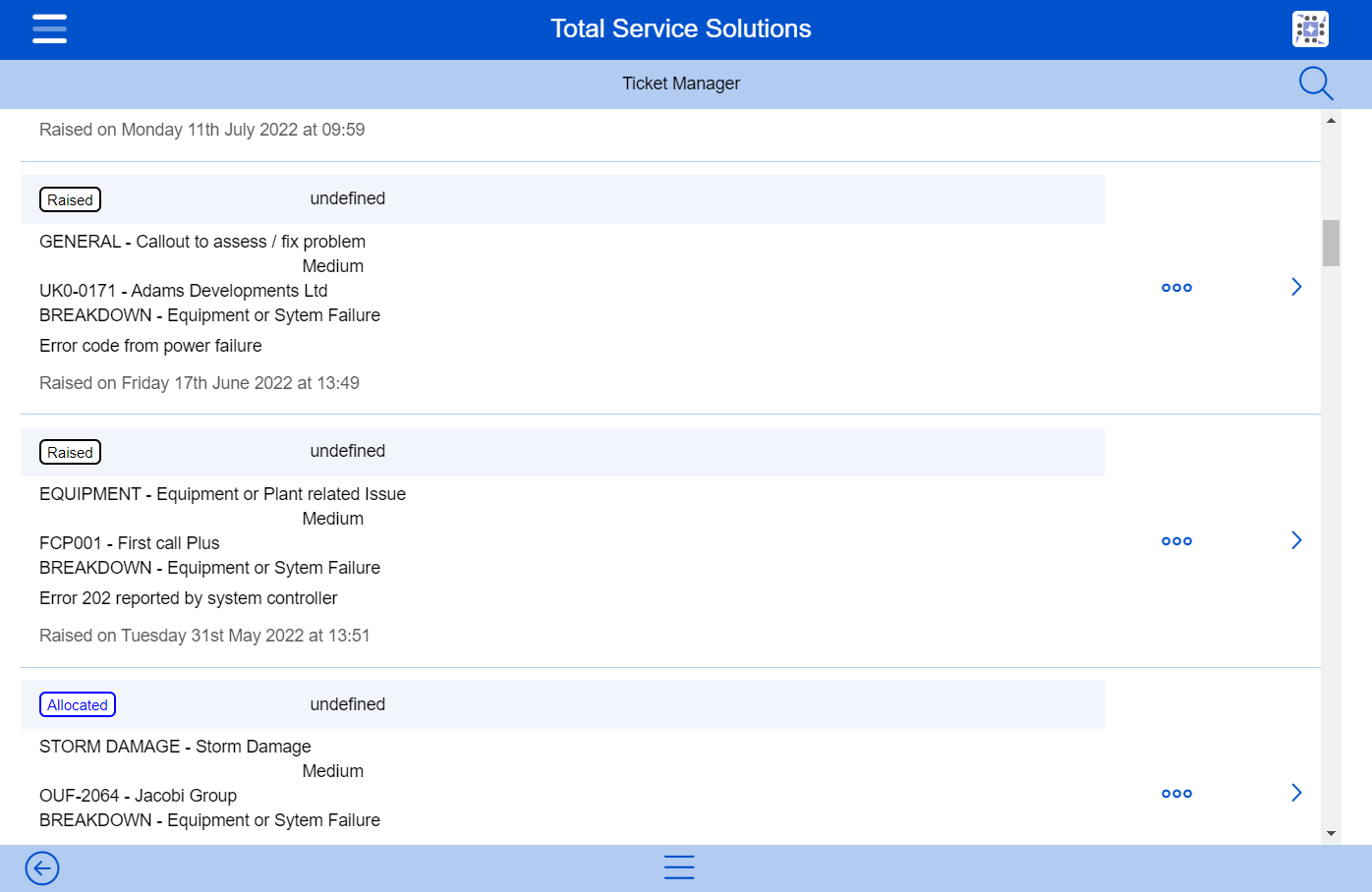Open the hamburger menu in header
This screenshot has width=1372, height=892.
[49, 28]
